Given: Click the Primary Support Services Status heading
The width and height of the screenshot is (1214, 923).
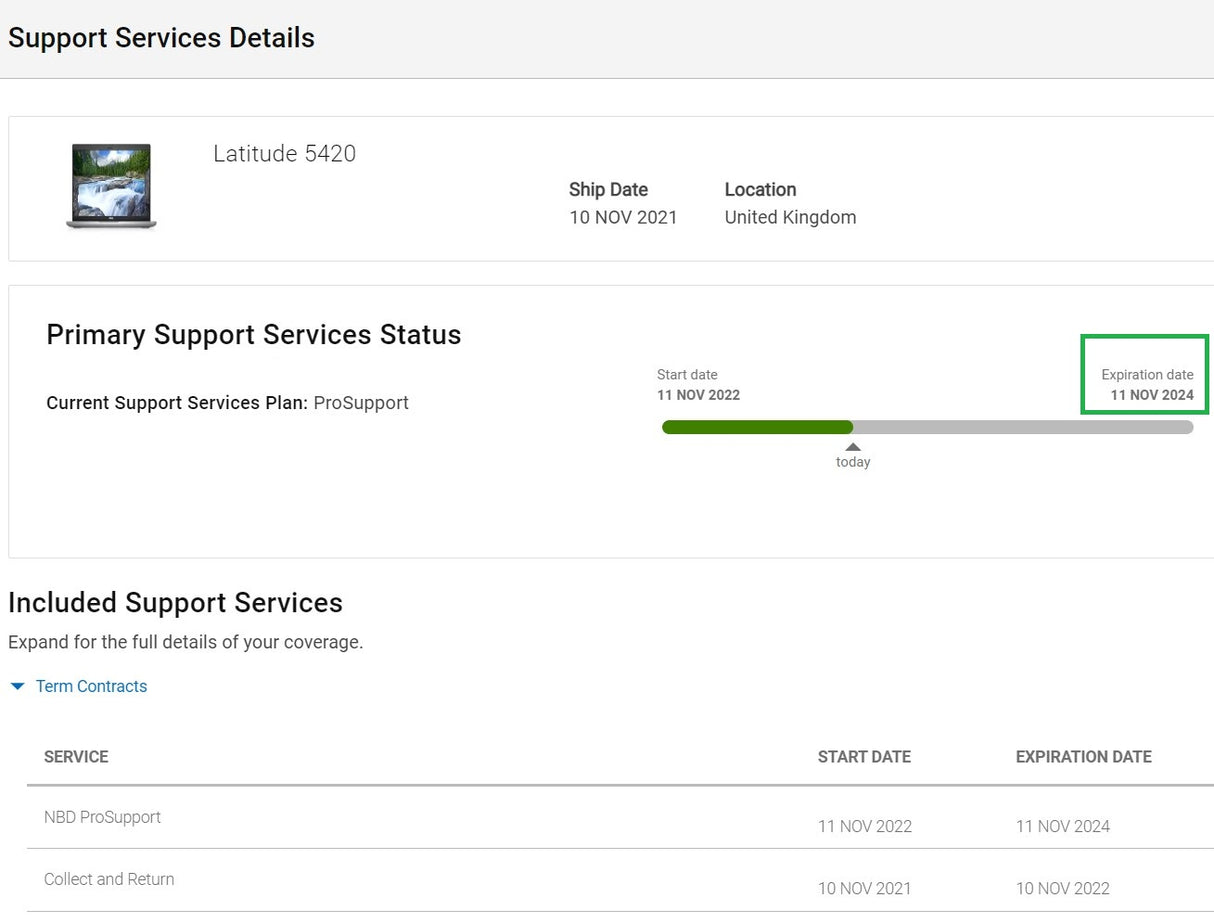Looking at the screenshot, I should tap(254, 335).
